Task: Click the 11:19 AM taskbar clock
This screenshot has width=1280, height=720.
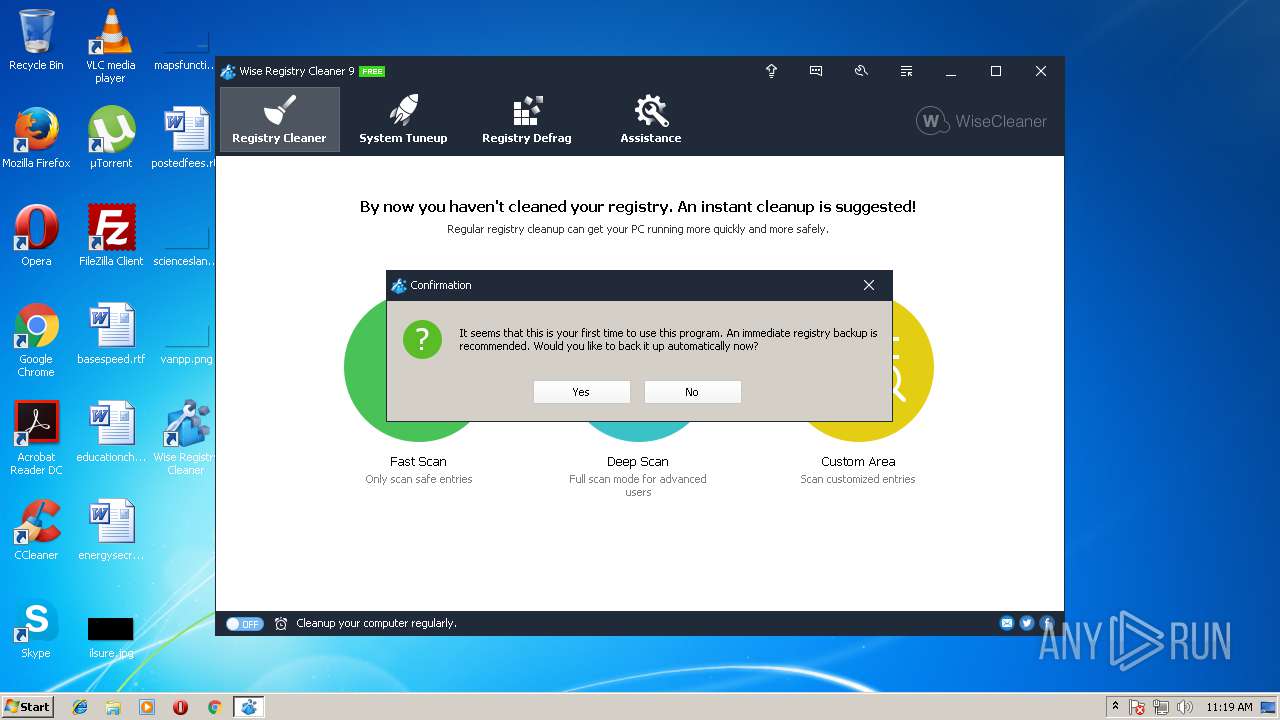Action: (x=1229, y=707)
